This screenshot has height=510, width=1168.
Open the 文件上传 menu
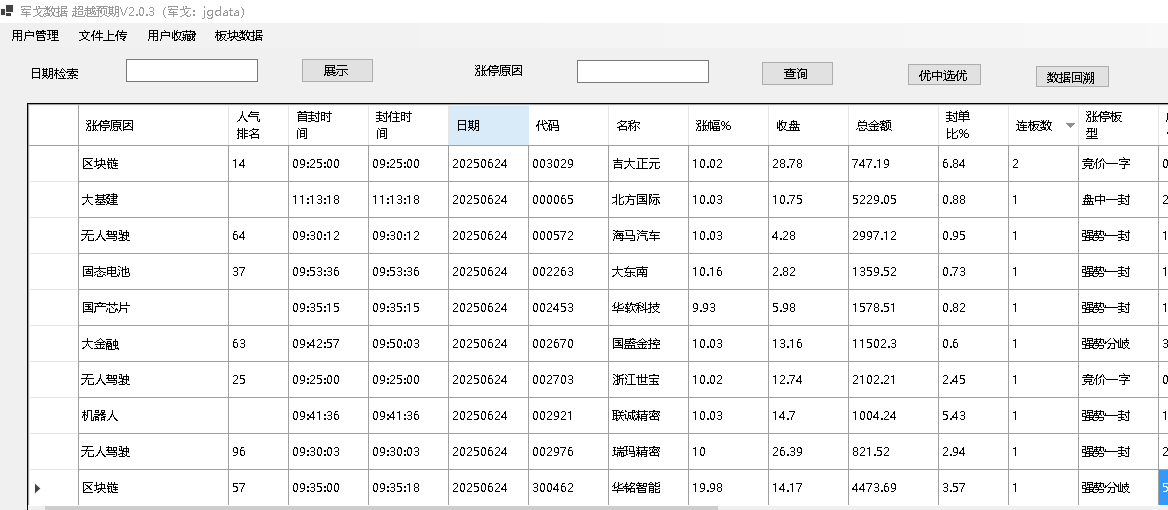click(103, 36)
